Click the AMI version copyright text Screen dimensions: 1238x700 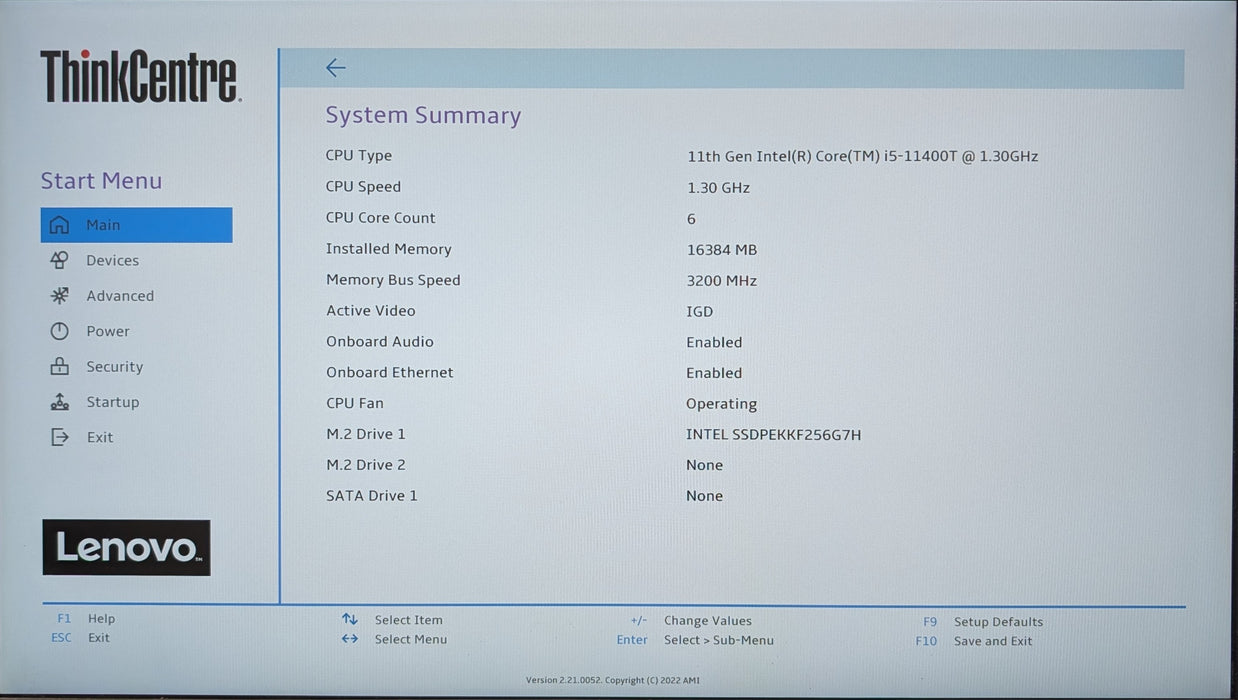pos(613,681)
